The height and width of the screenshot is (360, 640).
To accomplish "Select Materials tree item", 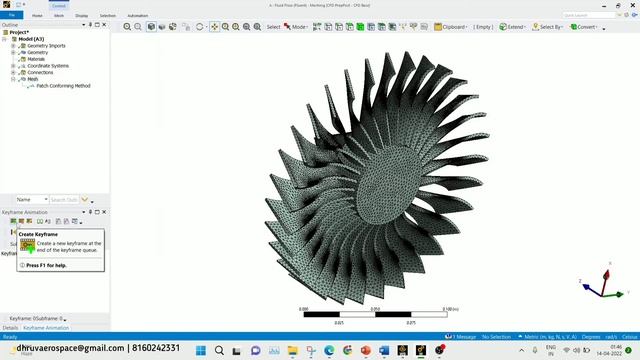I will pos(36,59).
